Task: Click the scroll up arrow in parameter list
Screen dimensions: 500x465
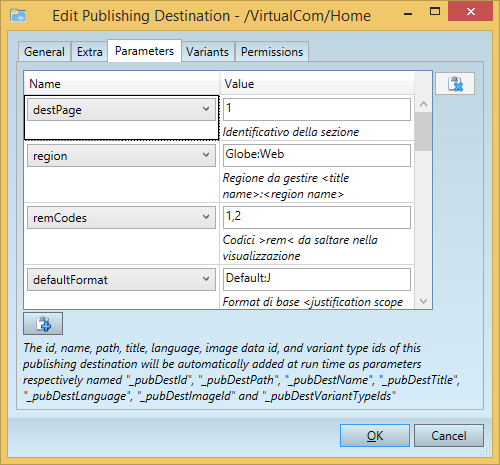Action: tap(423, 104)
